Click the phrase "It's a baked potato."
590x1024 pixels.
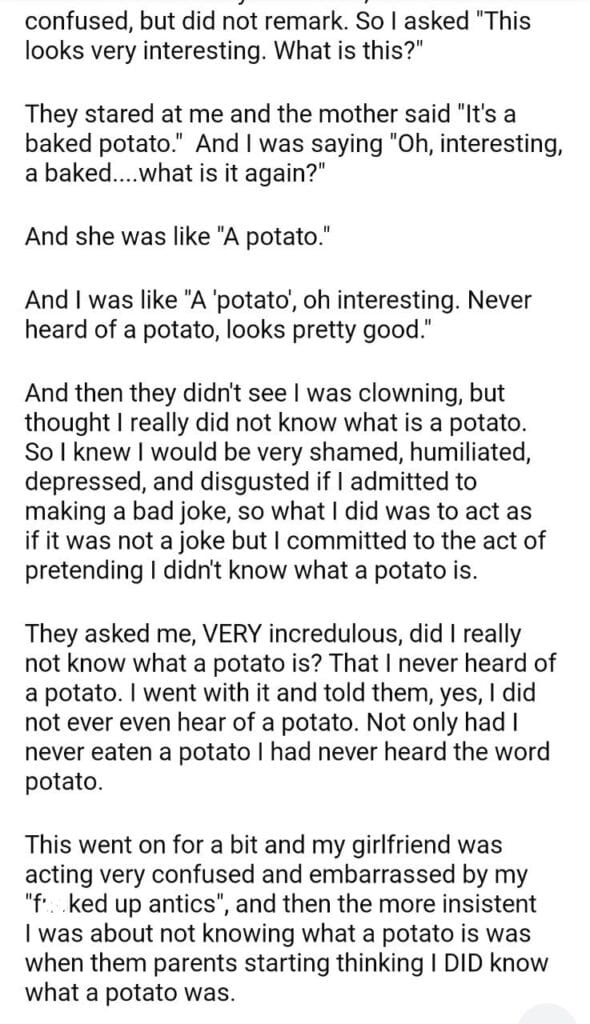(270, 129)
